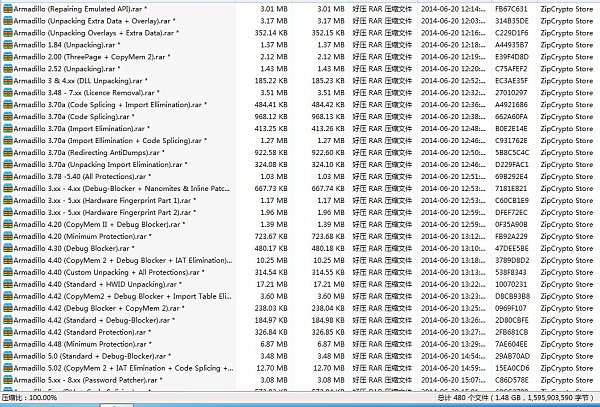This screenshot has height=407, width=600.
Task: Click the icon for Hardware Fingerprint Part 2 archive
Action: coord(8,212)
